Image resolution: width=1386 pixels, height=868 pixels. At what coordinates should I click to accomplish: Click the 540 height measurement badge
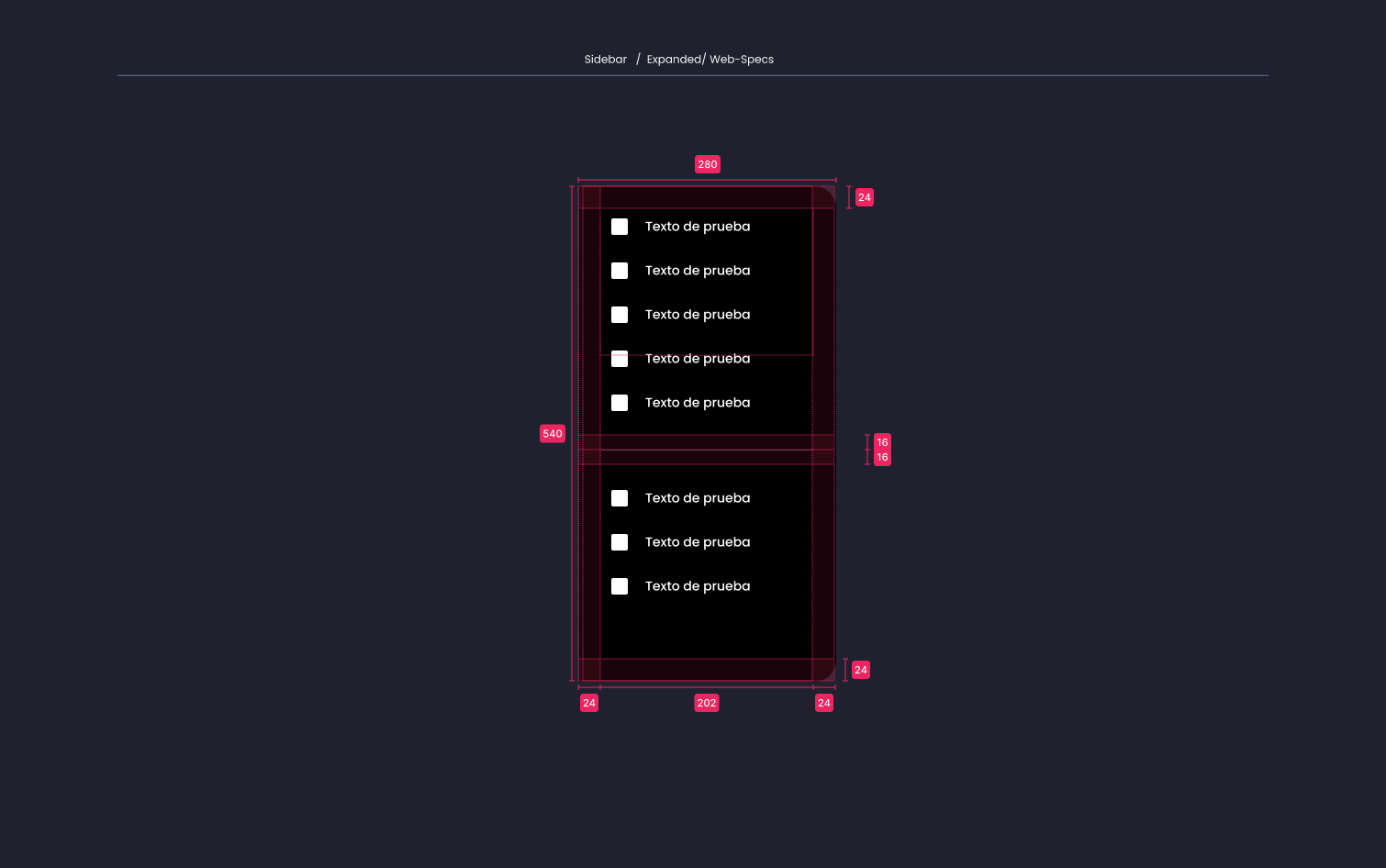(553, 434)
